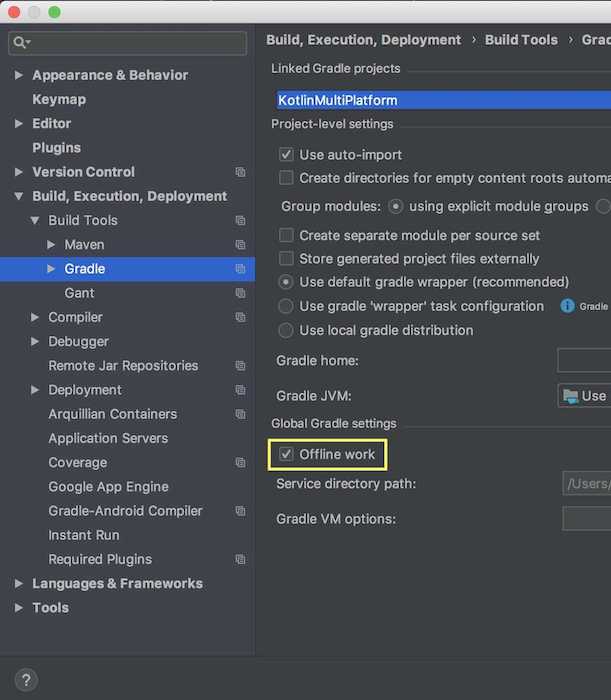Open Plugins settings page
Screen dimensions: 611x700
pyautogui.click(x=56, y=148)
